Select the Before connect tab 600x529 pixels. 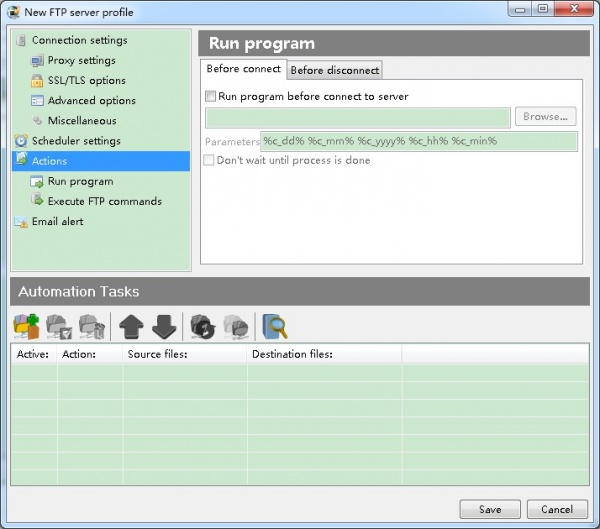tap(243, 69)
